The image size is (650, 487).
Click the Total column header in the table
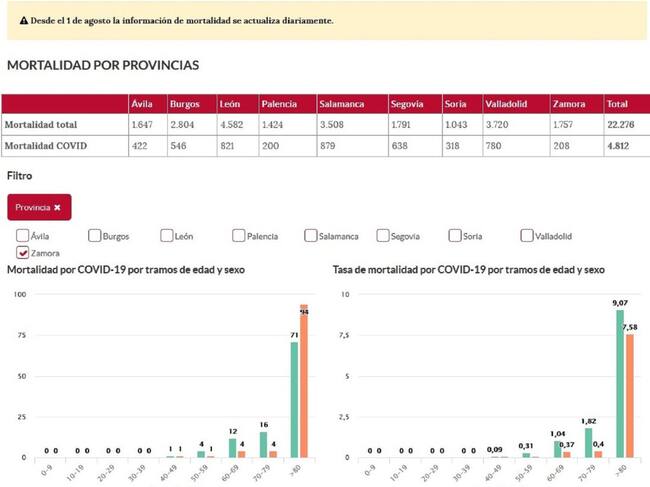[616, 104]
